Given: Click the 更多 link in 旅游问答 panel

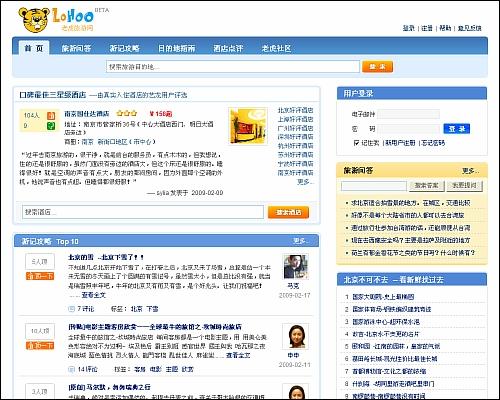Looking at the screenshot, I should point(470,171).
